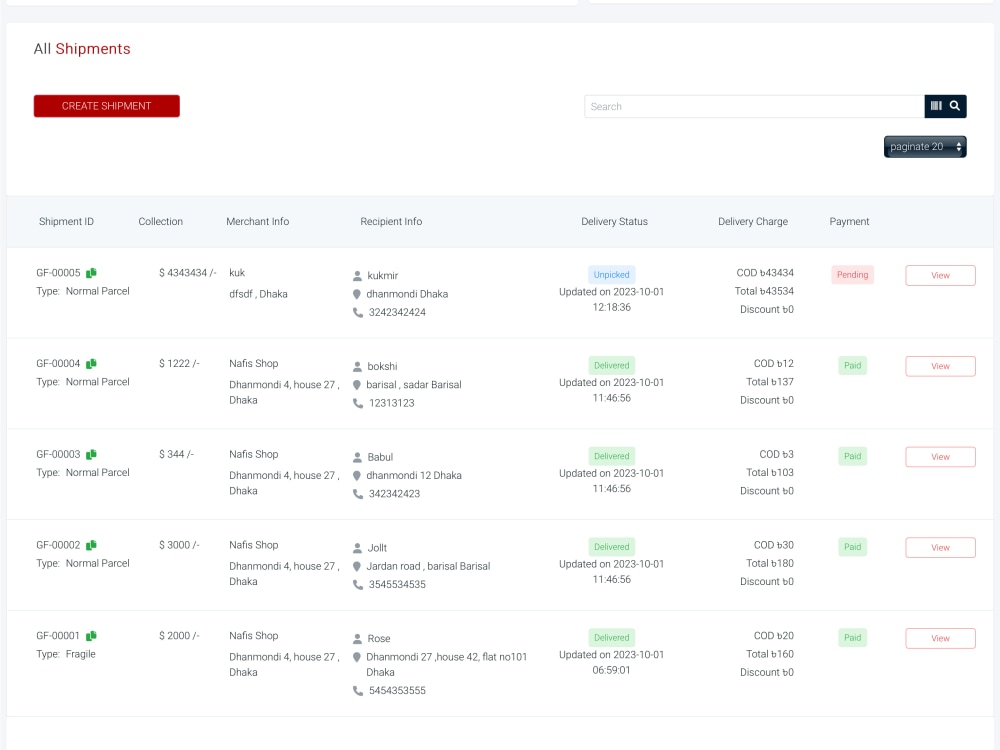This screenshot has width=1000, height=750.
Task: Click phone icon beside 12313123
Action: pyautogui.click(x=358, y=403)
